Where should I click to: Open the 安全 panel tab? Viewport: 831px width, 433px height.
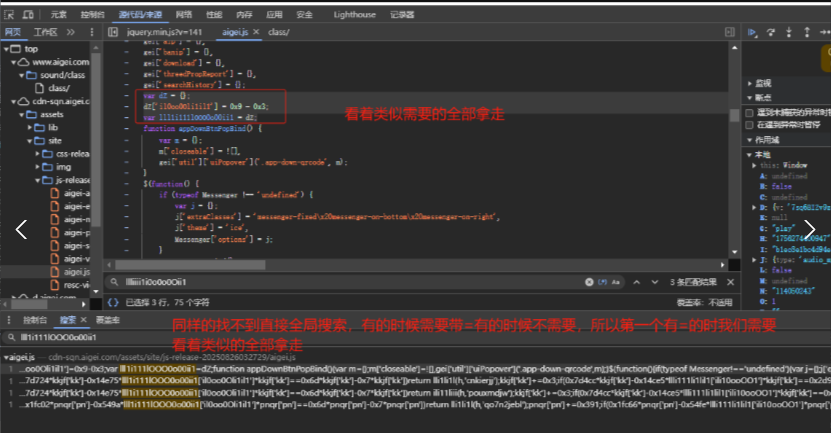coord(304,15)
